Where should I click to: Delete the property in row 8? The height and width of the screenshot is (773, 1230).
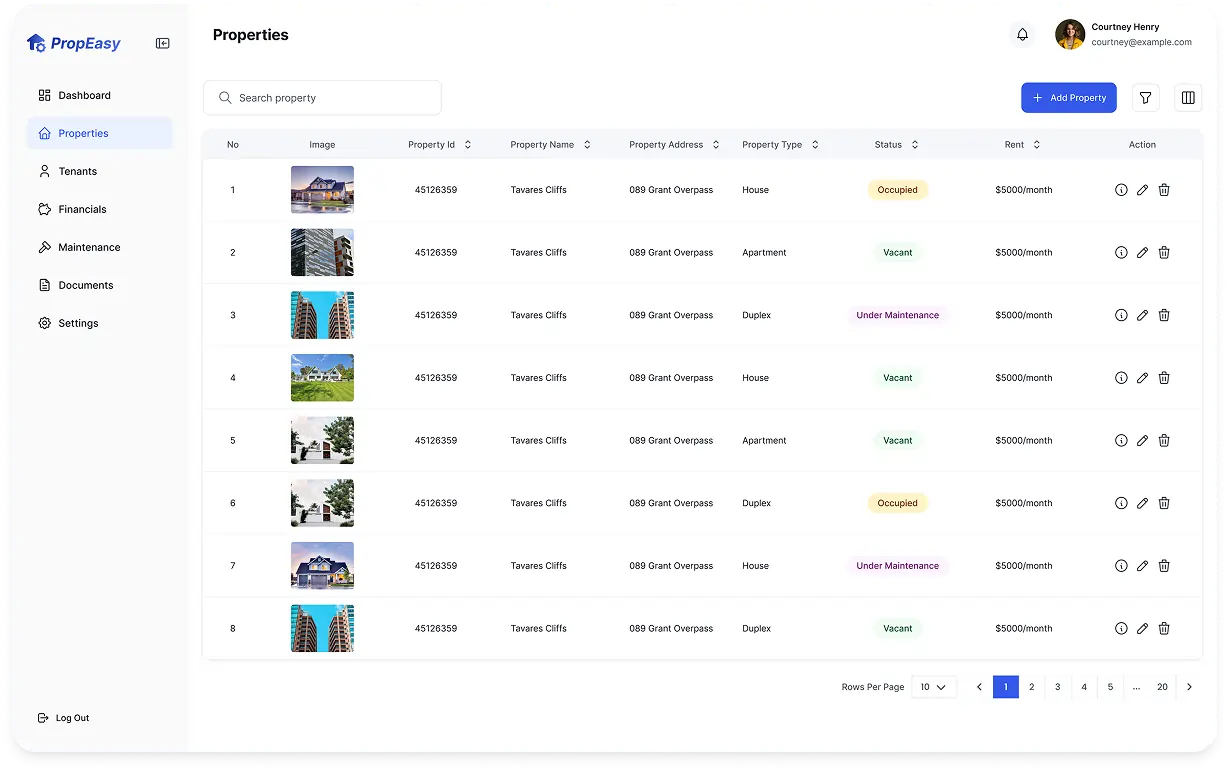click(1164, 628)
